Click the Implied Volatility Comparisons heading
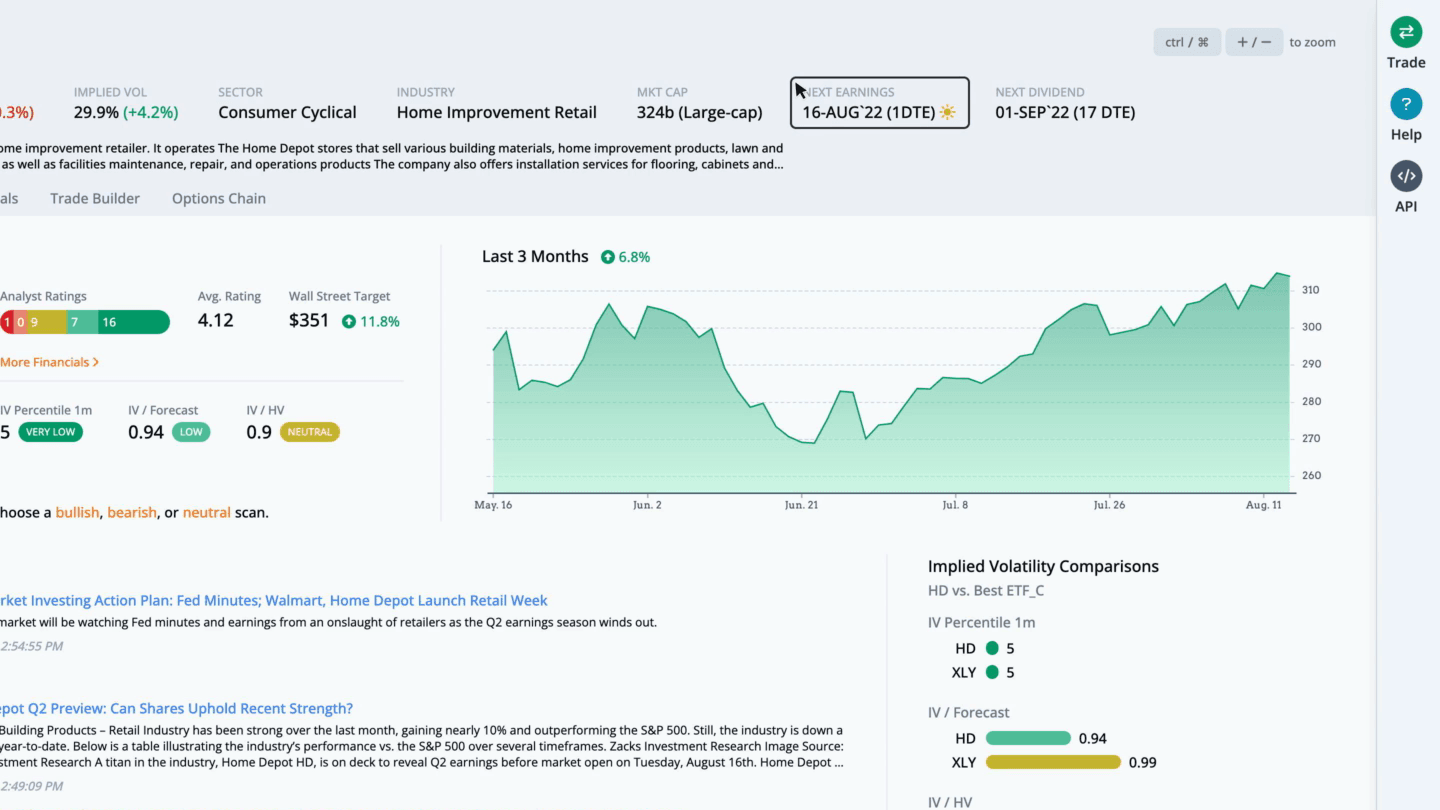The image size is (1440, 810). [x=1043, y=566]
